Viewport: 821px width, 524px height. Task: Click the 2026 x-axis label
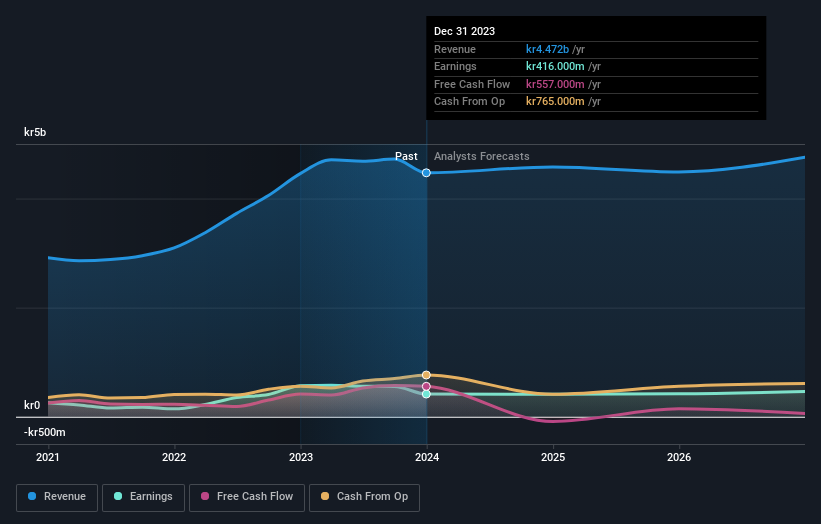click(x=679, y=457)
